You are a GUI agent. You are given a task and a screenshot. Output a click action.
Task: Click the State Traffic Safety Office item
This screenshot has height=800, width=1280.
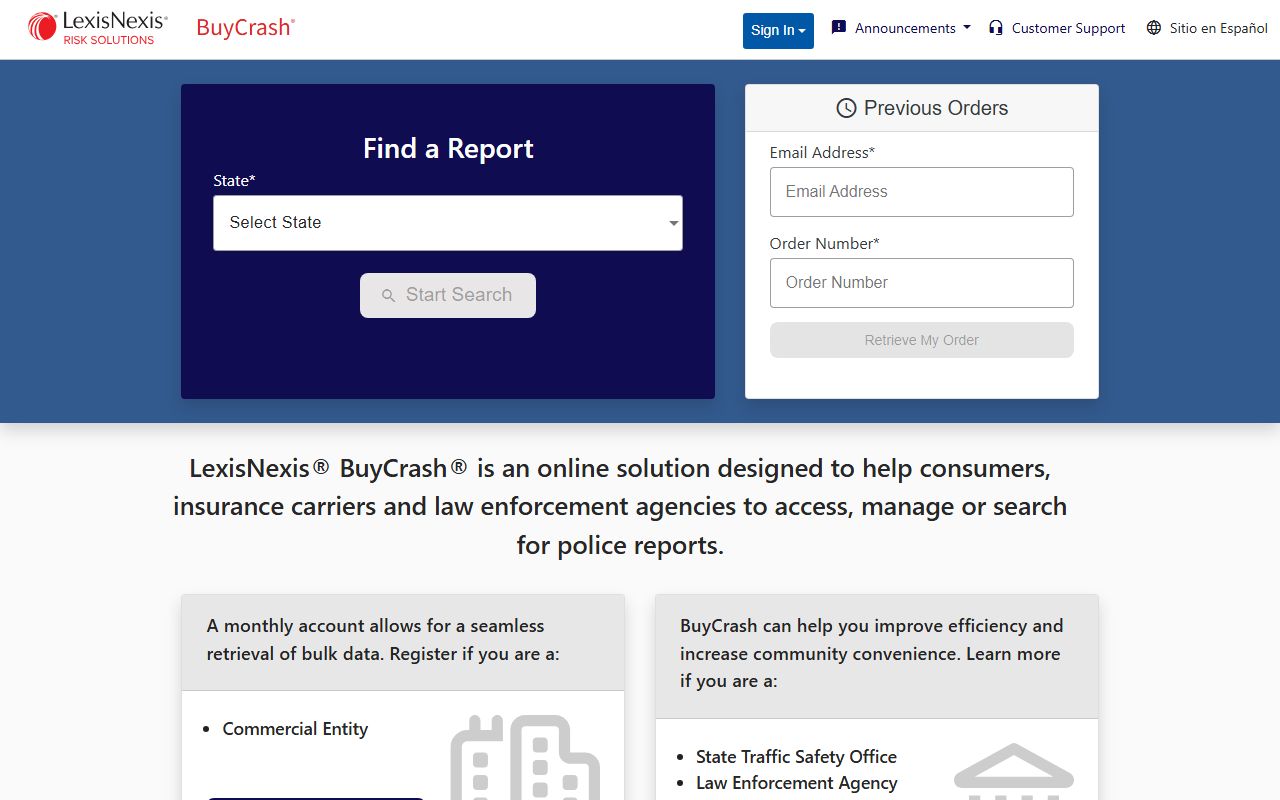796,757
